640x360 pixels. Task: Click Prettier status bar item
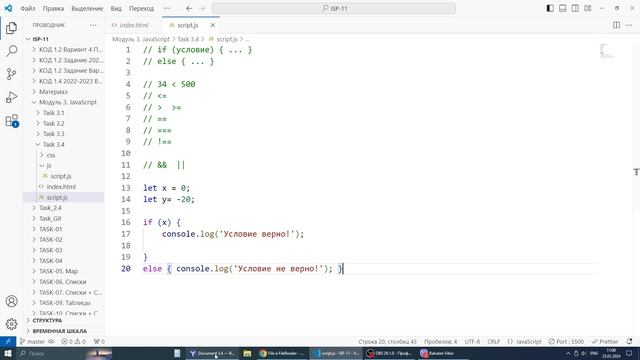tap(605, 341)
